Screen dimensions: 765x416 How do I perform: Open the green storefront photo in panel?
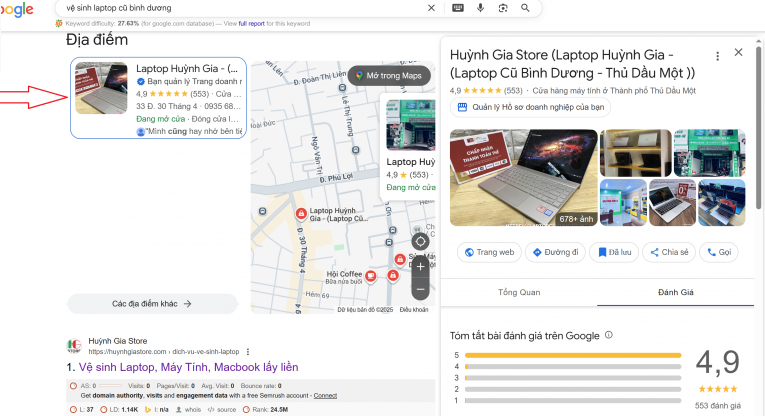[709, 153]
